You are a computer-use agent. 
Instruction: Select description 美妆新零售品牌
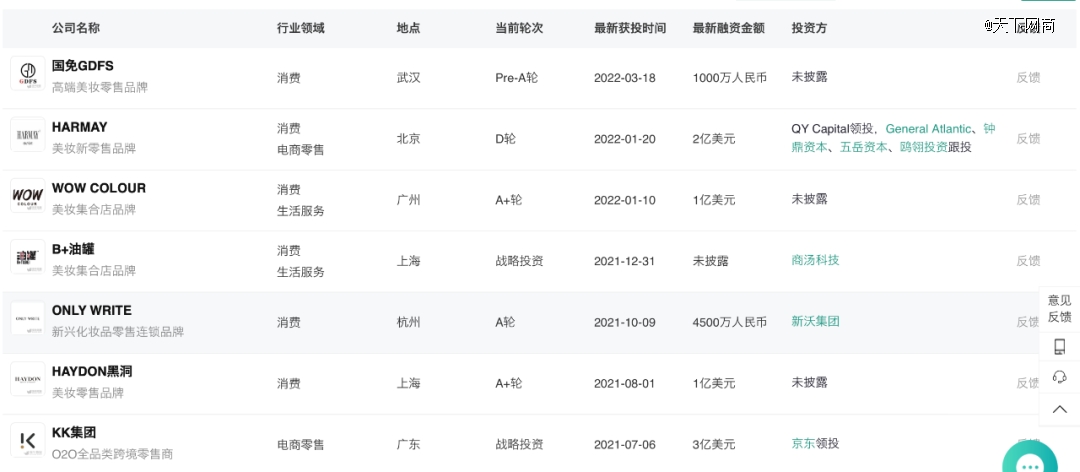tap(94, 148)
